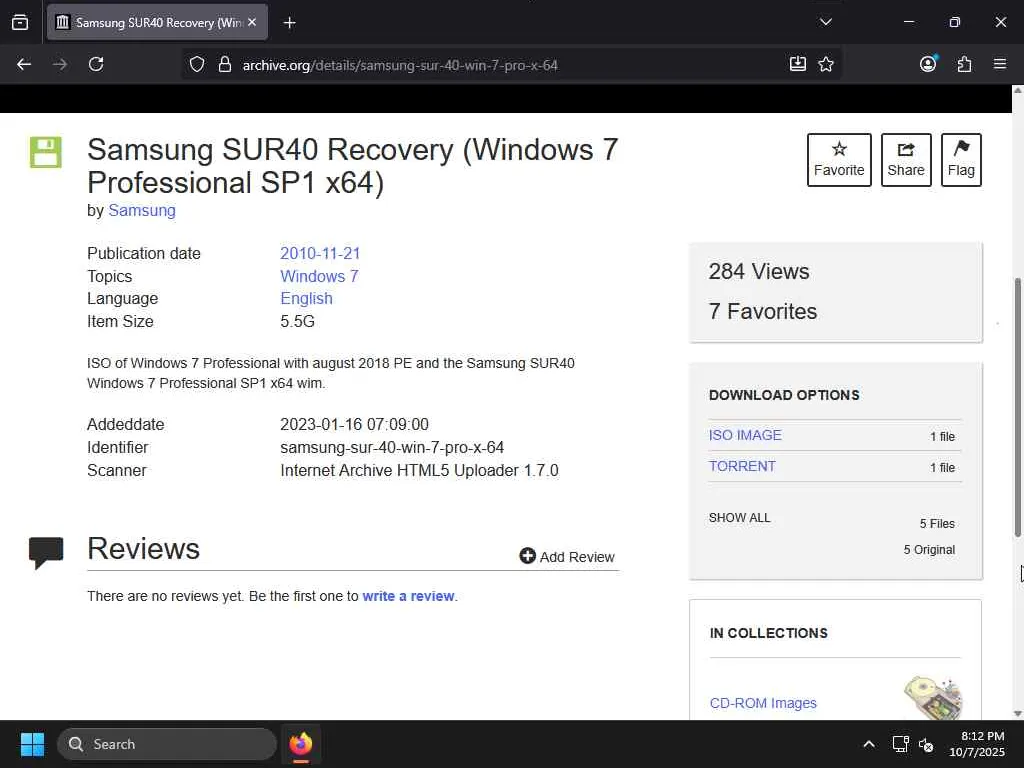Open the 2010-11-21 publication date link

(x=320, y=253)
